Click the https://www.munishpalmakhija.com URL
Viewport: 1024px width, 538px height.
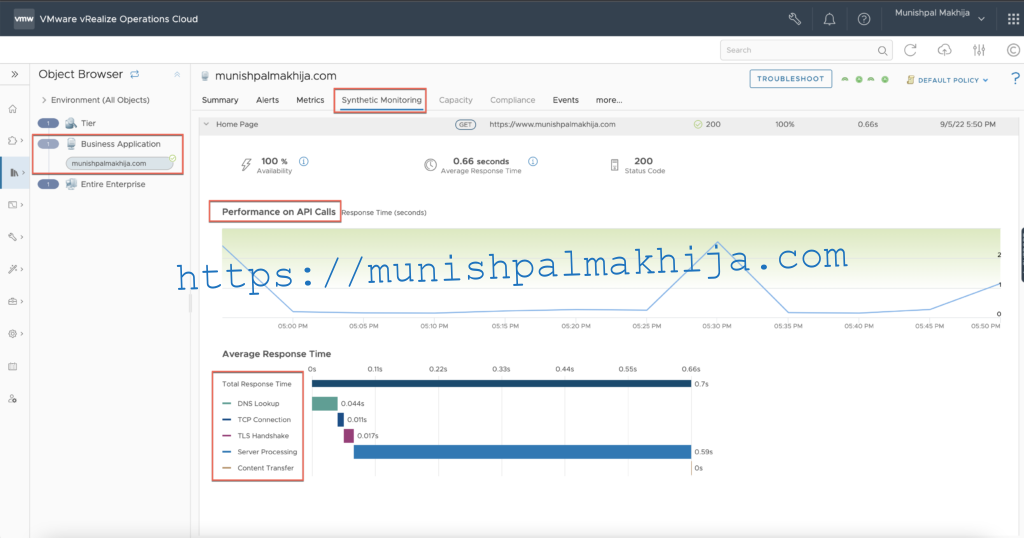[x=552, y=124]
